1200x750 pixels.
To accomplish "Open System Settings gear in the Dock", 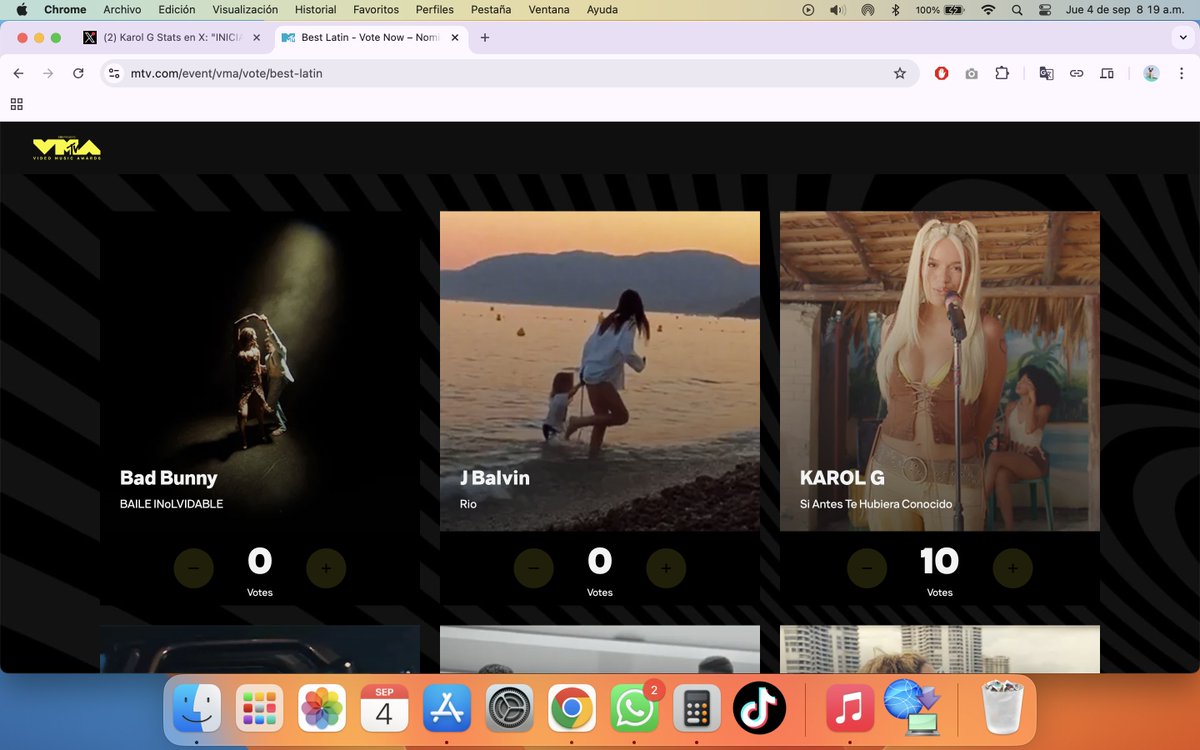I will [509, 709].
